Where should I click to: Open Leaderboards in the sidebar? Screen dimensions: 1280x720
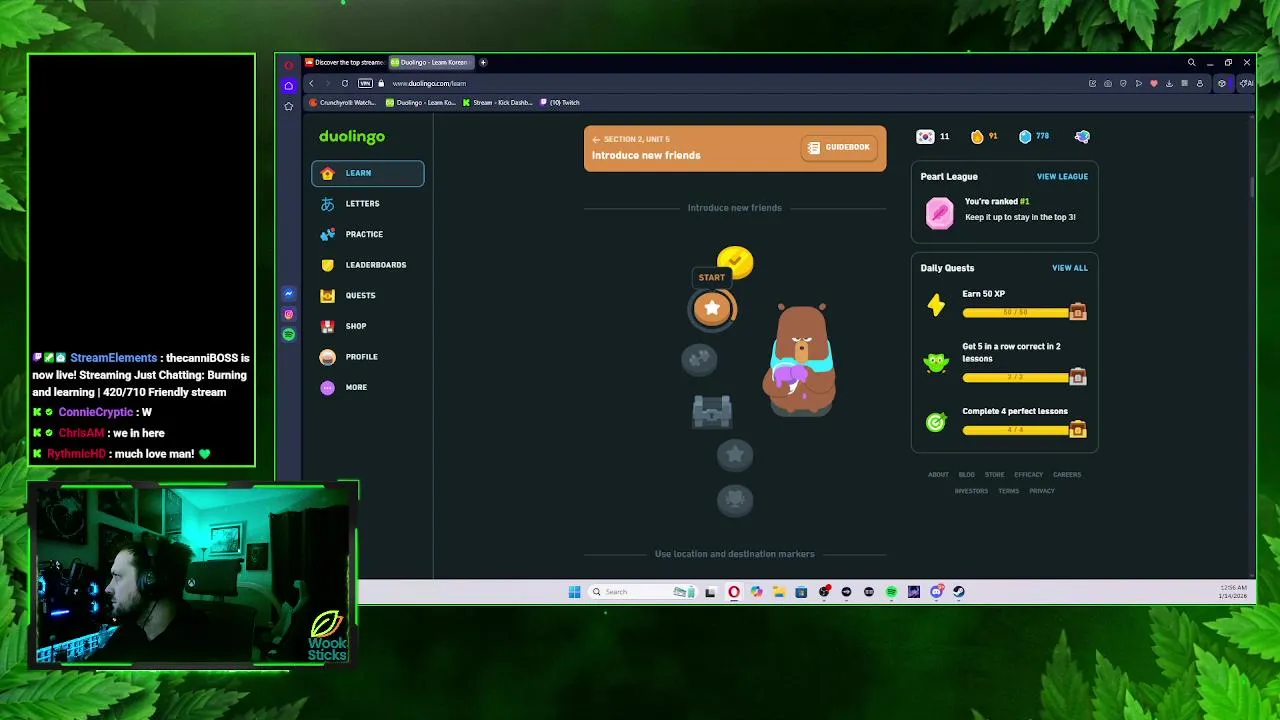(367, 265)
